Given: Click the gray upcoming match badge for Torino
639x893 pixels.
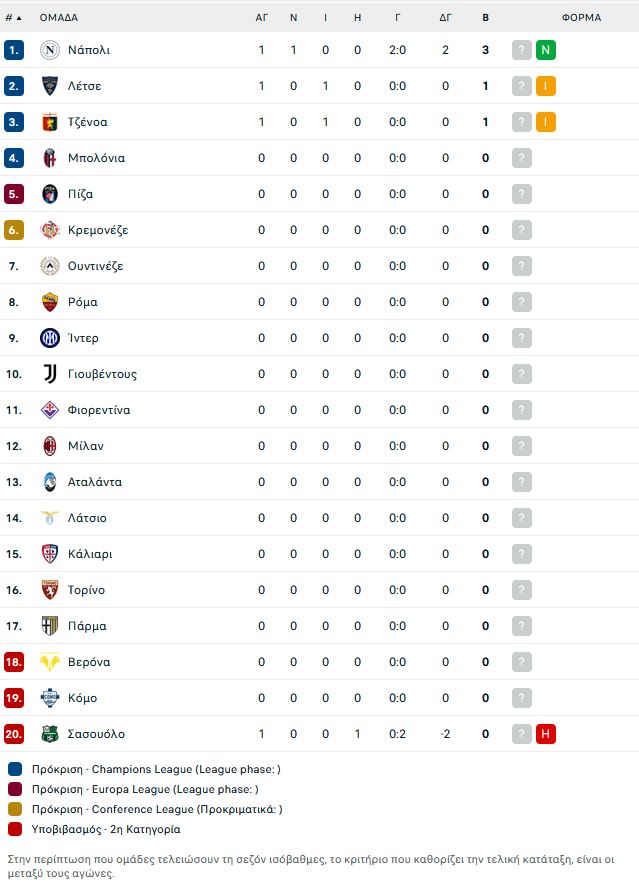Looking at the screenshot, I should point(522,590).
